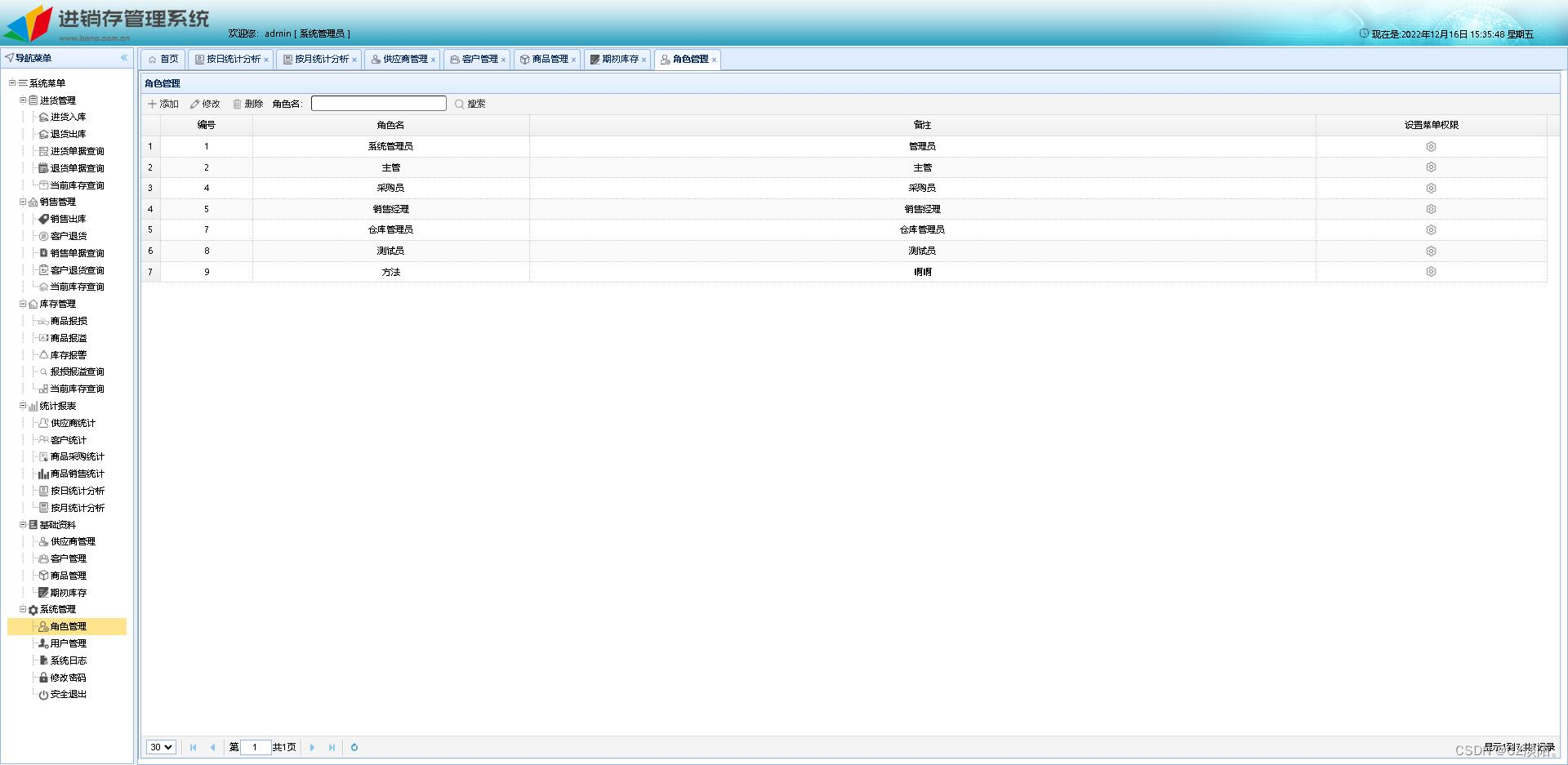Select the 销售经理 role name cell
The height and width of the screenshot is (765, 1568).
390,209
